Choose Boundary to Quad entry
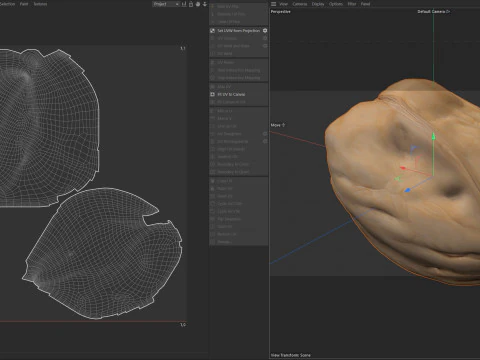 click(239, 172)
